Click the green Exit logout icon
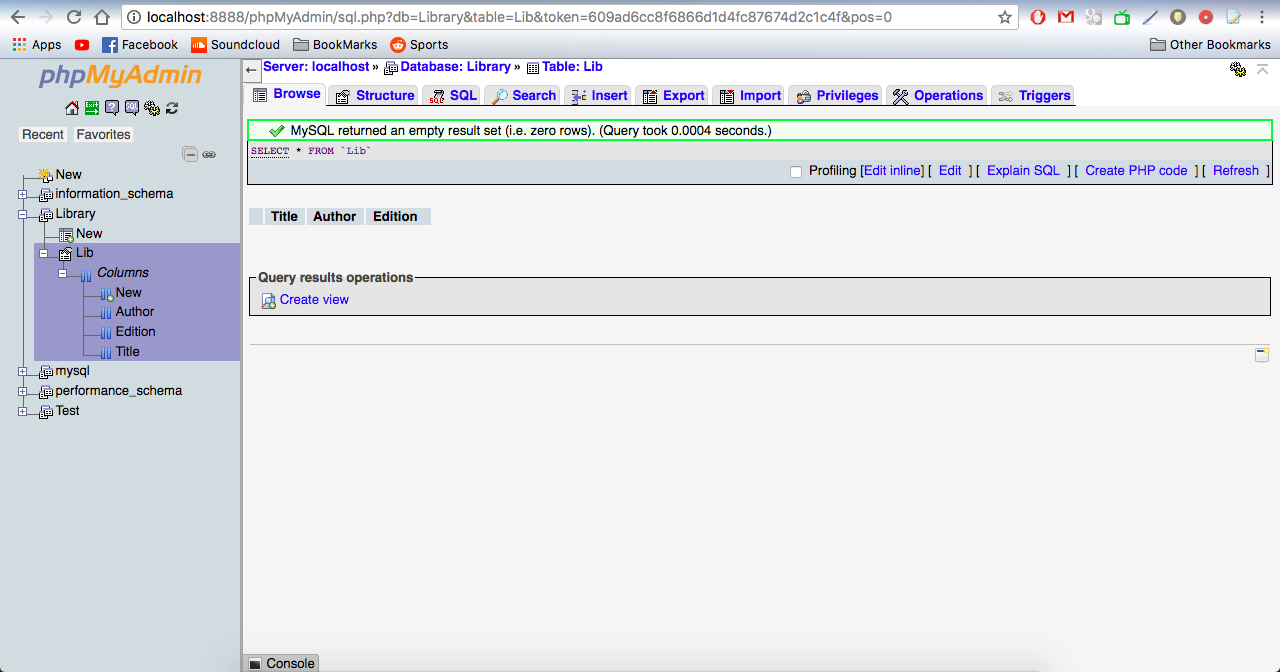This screenshot has height=672, width=1280. click(92, 108)
